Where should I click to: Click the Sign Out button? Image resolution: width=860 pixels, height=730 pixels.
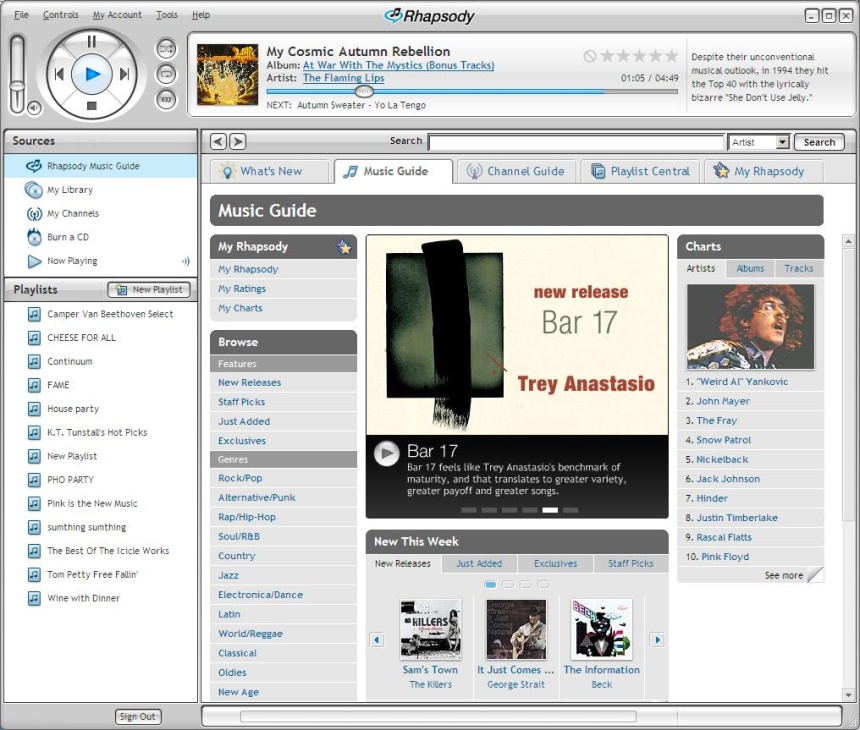(x=138, y=716)
